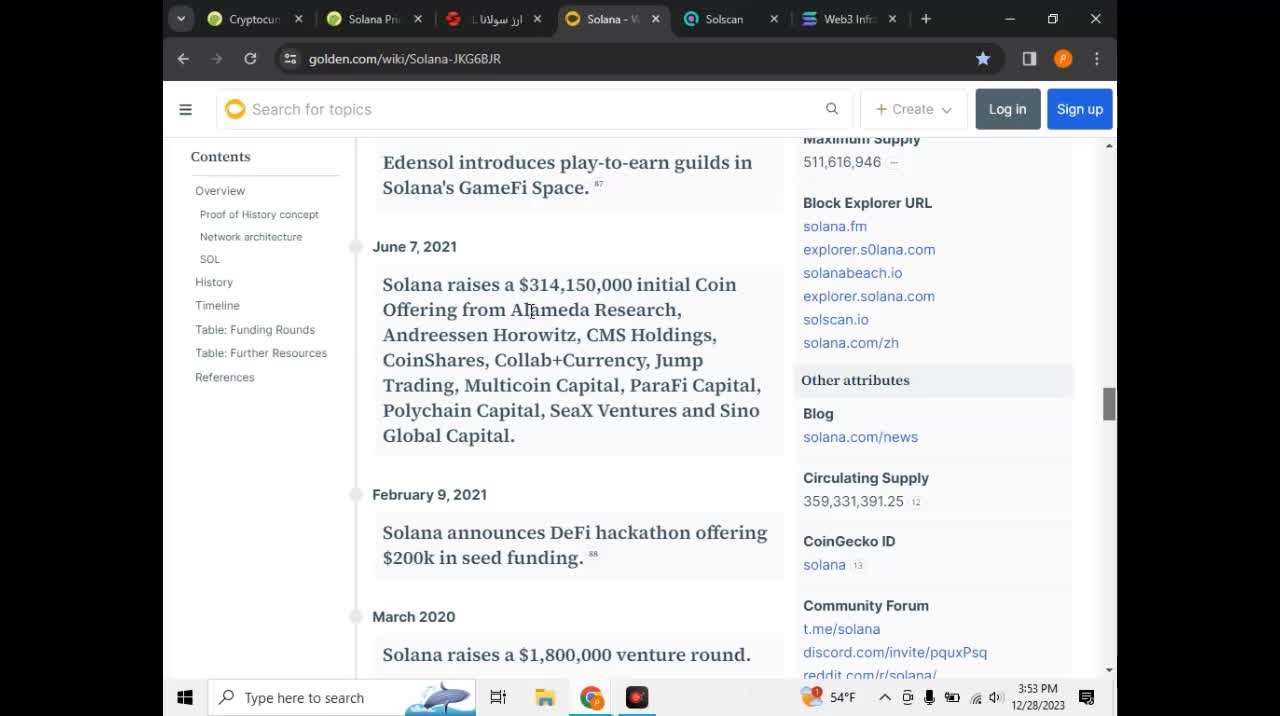Screen dimensions: 1280x716
Task: Jump to Timeline in the contents list
Action: [217, 305]
